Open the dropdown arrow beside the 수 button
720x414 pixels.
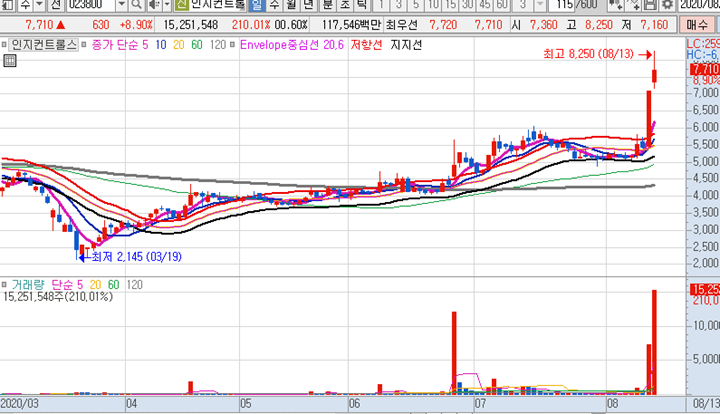[39, 5]
